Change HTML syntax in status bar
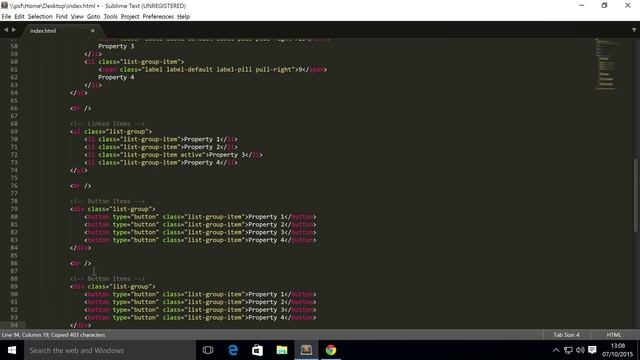This screenshot has height=360, width=640. click(x=613, y=335)
